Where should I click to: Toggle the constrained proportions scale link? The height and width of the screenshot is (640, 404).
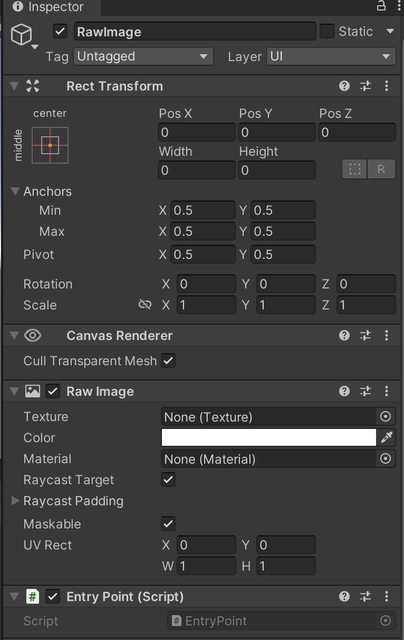[x=145, y=304]
